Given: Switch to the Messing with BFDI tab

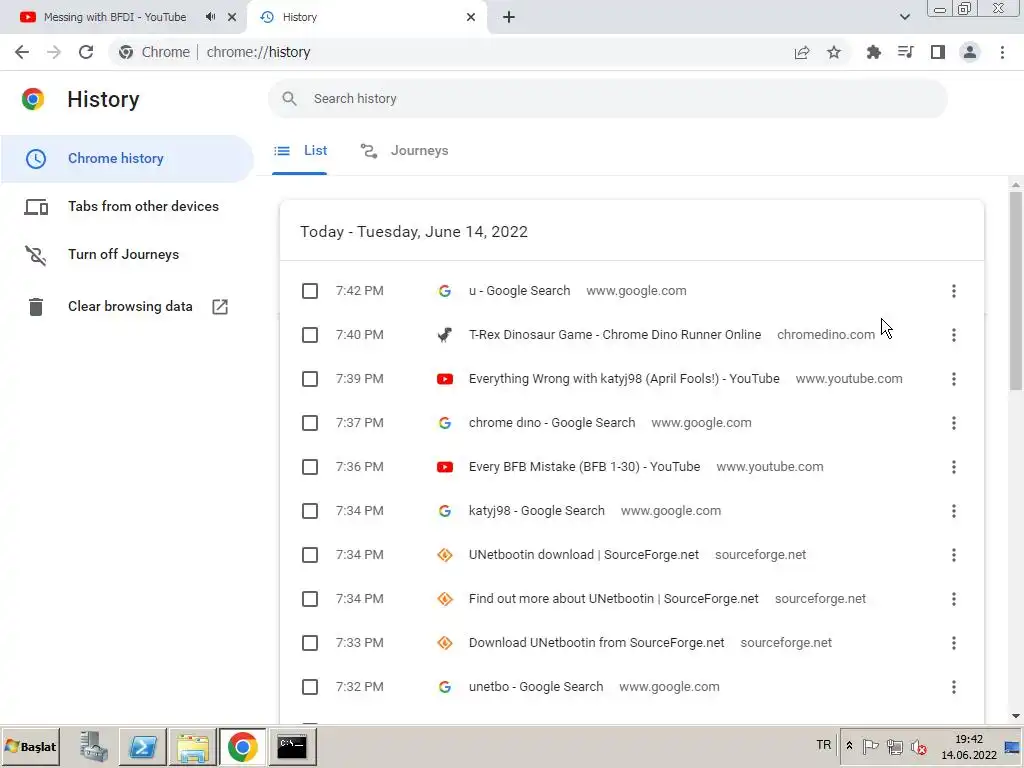Looking at the screenshot, I should [114, 17].
